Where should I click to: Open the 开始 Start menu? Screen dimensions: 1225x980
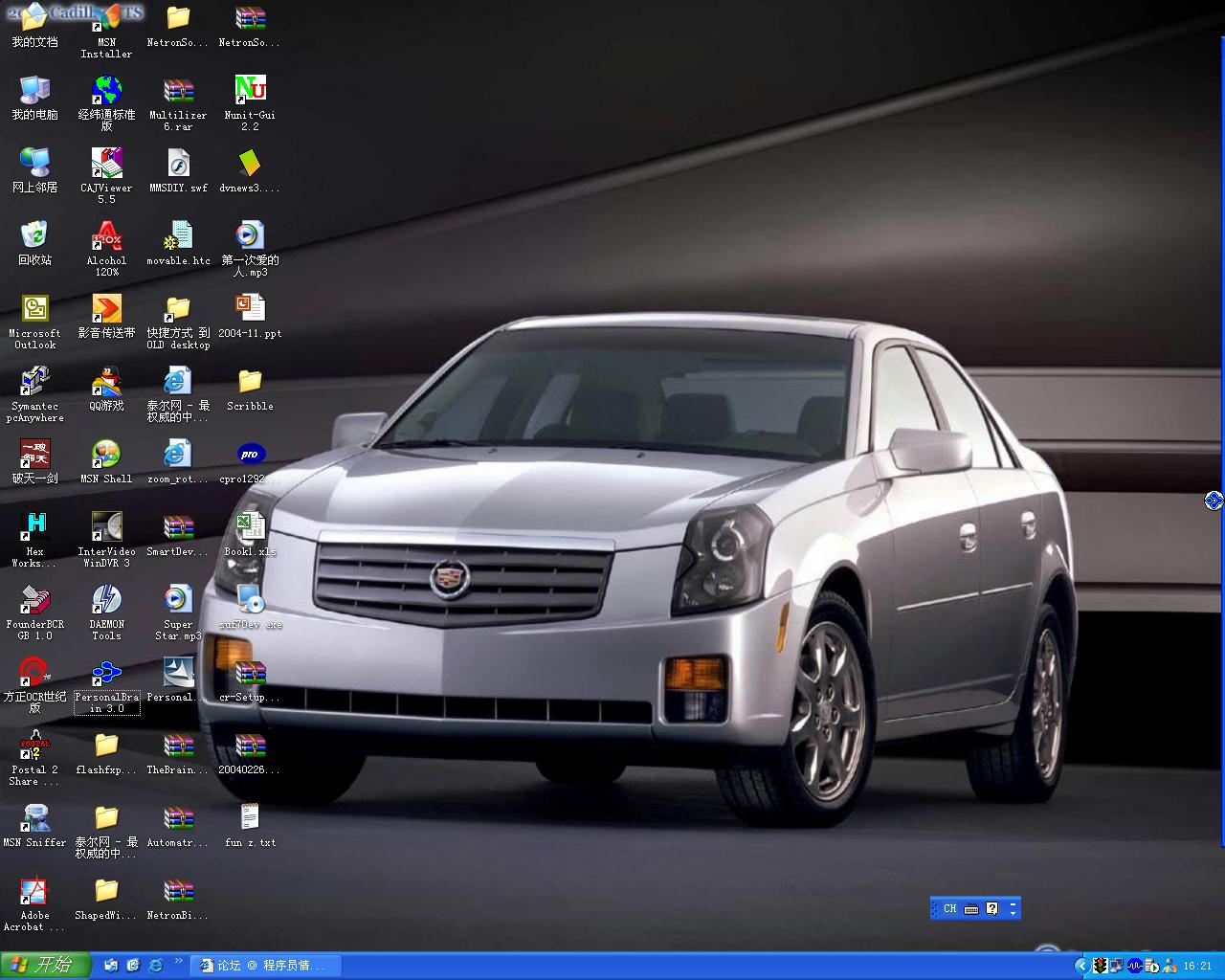tap(45, 965)
